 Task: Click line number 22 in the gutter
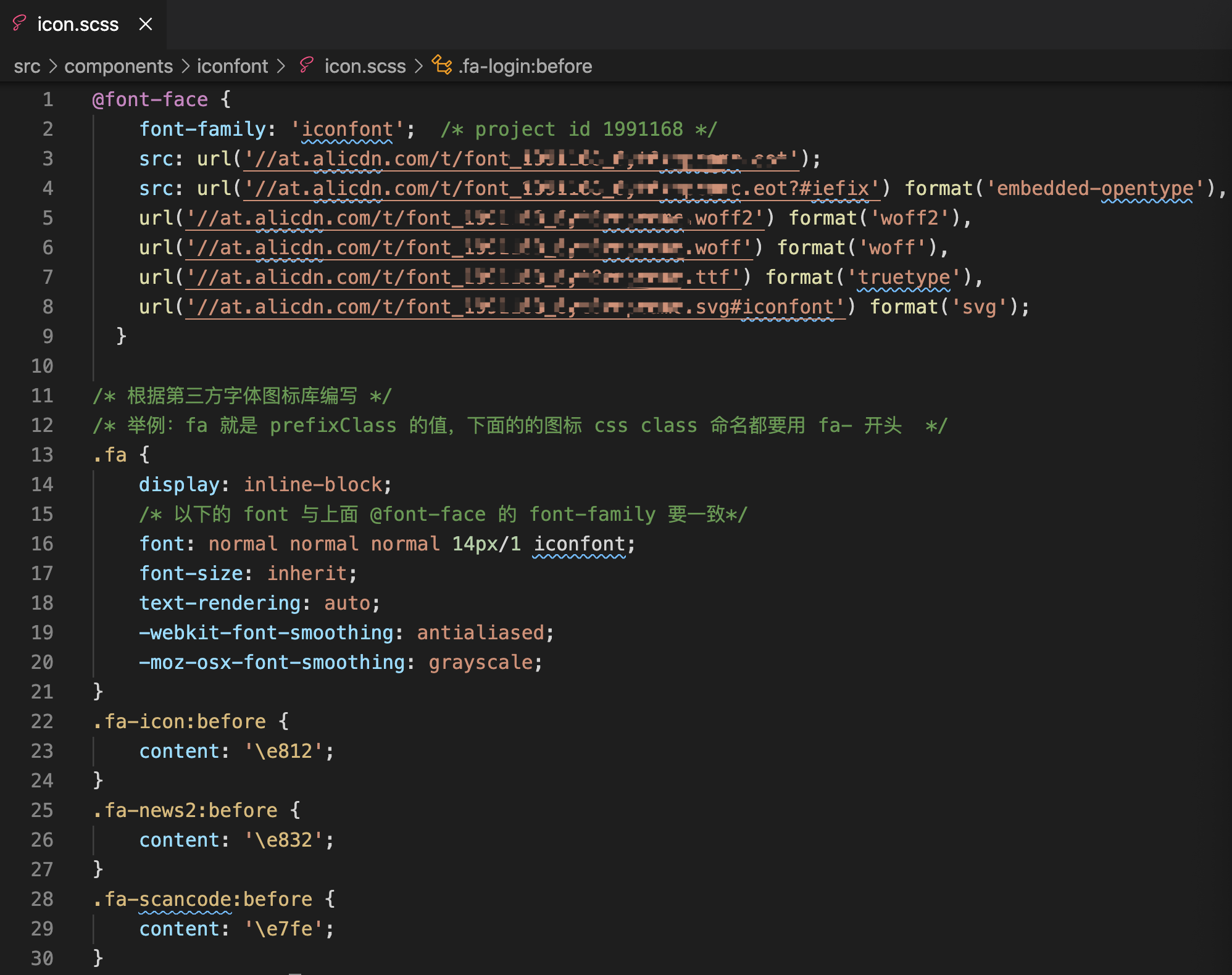point(42,721)
